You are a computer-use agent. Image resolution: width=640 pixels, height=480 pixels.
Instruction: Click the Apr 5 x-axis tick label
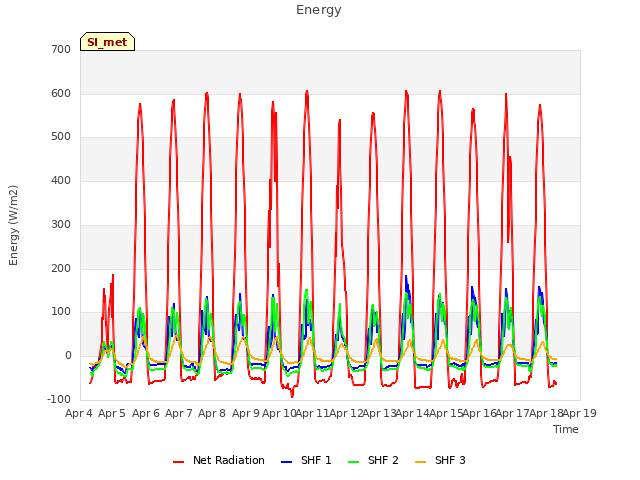click(112, 413)
